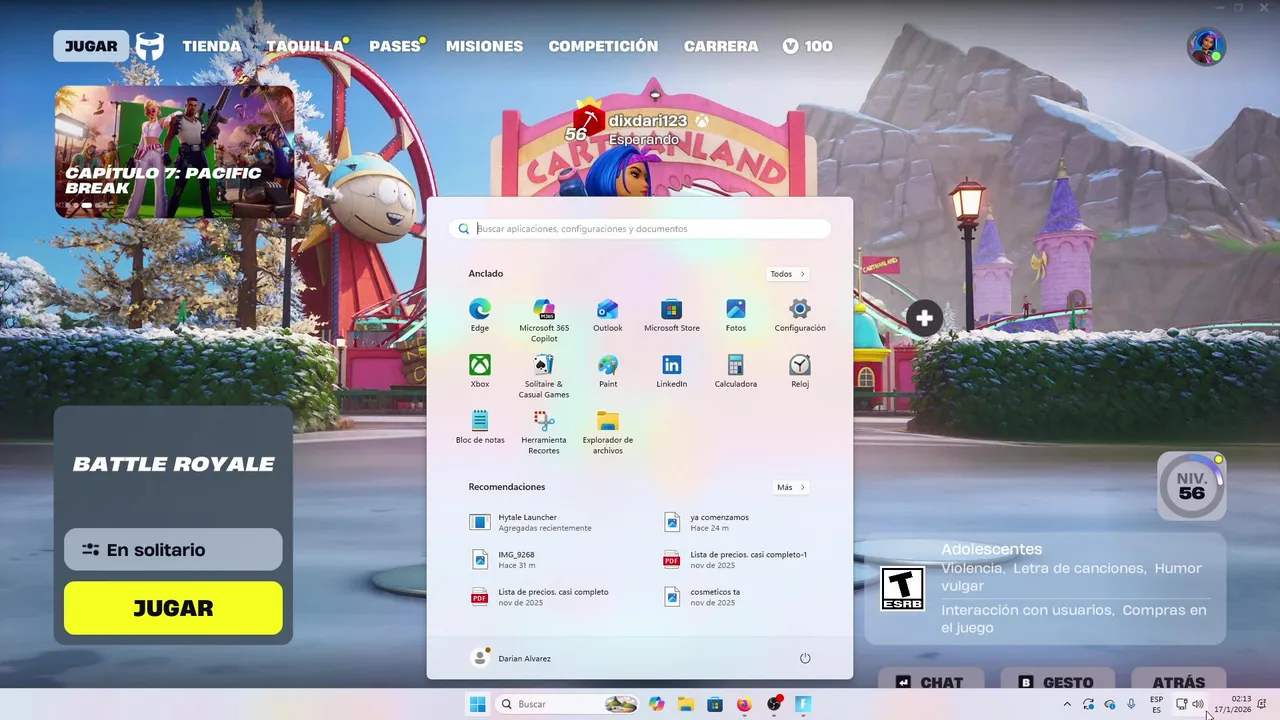
Task: Launch Paint from pinned apps
Action: (608, 370)
